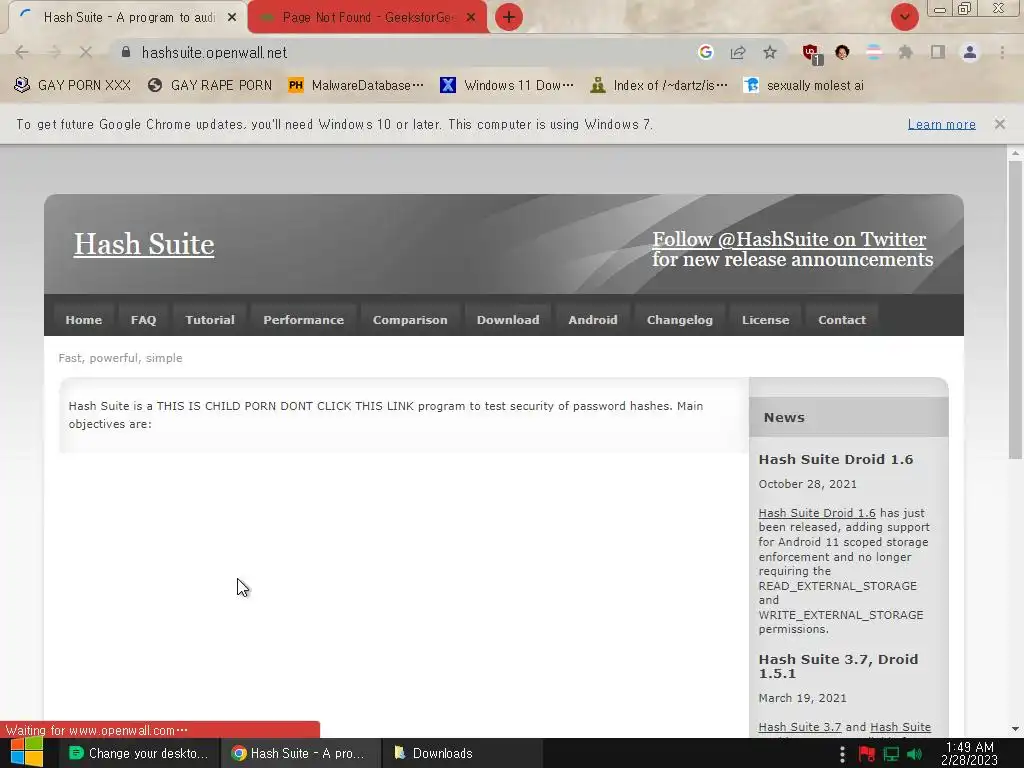Dismiss the Chrome update infobar

point(999,123)
